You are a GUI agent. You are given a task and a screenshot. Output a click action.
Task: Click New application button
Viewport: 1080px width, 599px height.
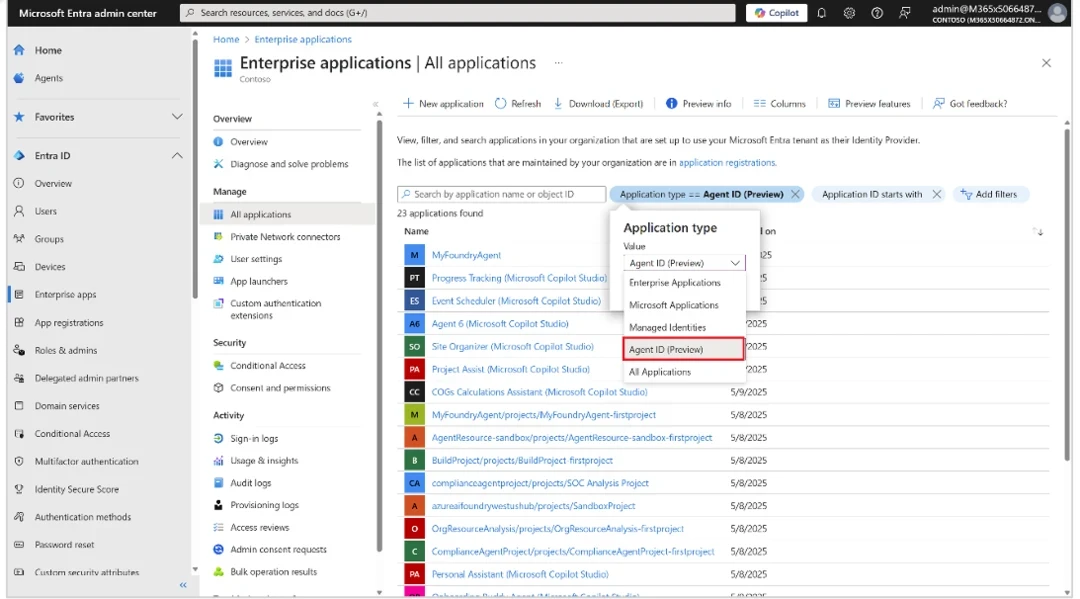(x=443, y=104)
